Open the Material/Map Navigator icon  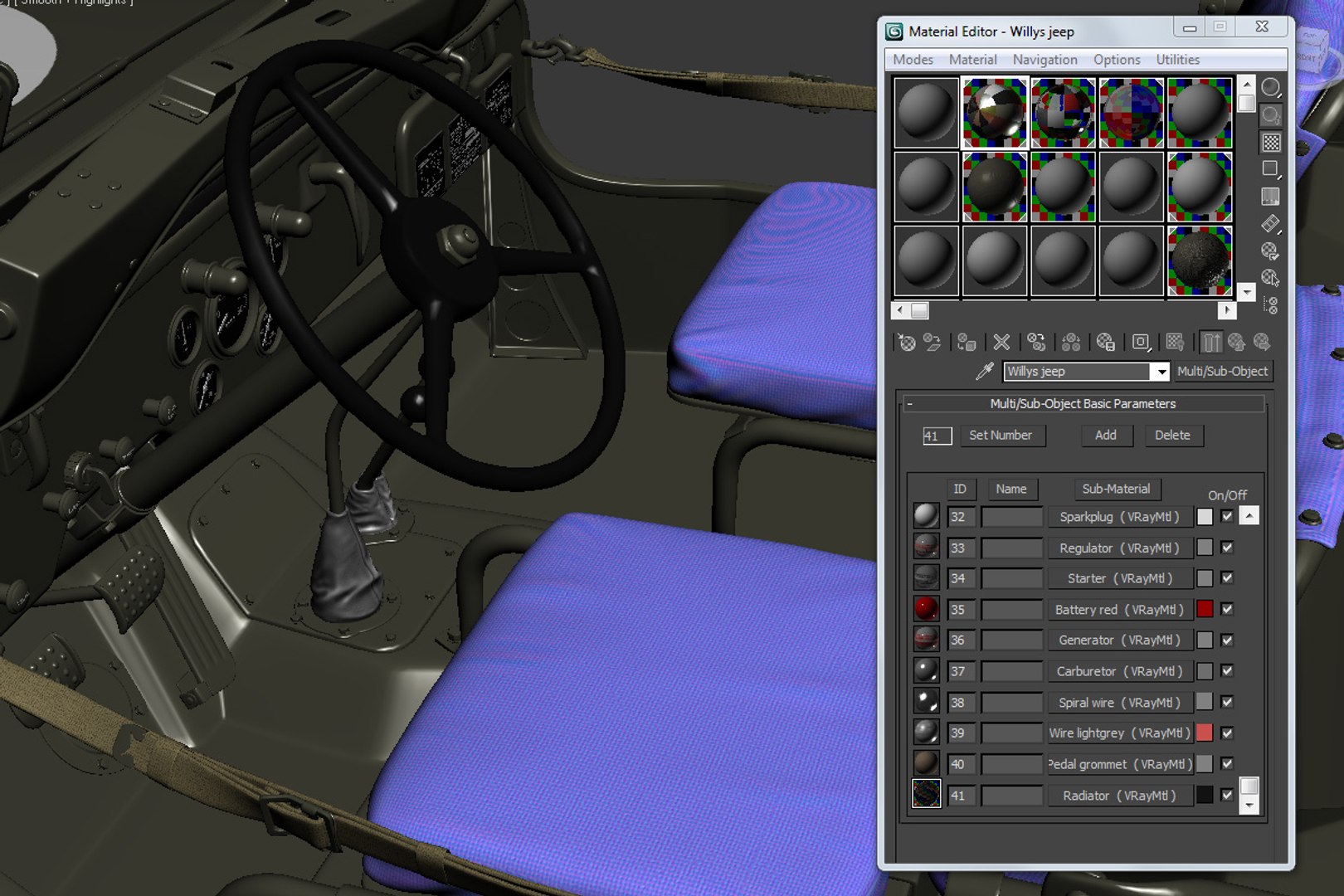(1270, 305)
